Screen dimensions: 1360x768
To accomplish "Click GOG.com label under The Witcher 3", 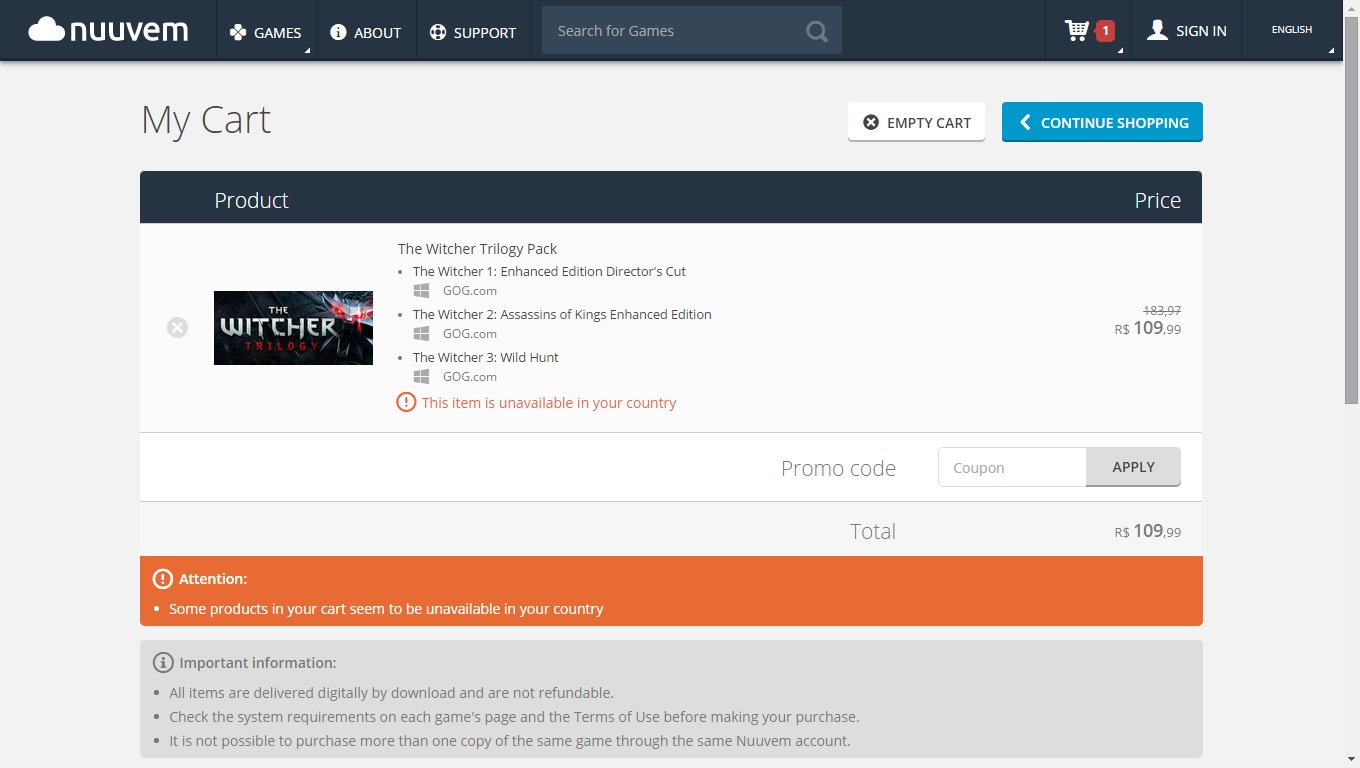I will [470, 377].
